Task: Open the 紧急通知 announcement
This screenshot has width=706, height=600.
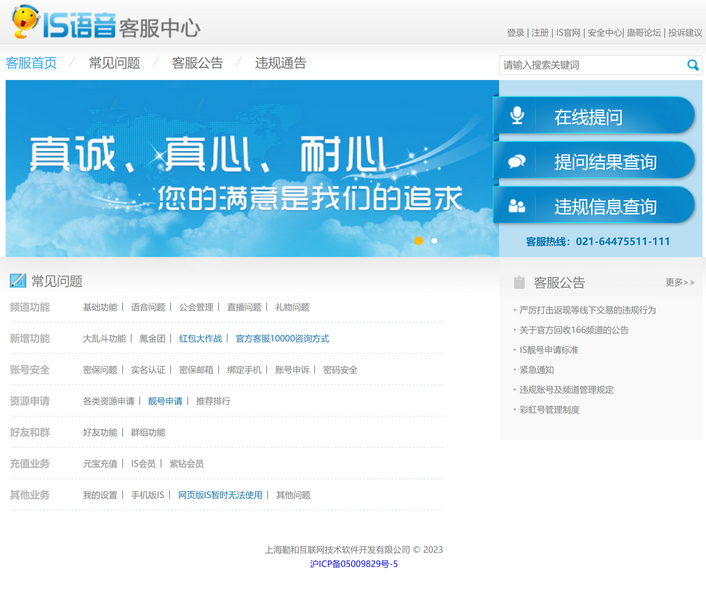Action: click(x=536, y=370)
